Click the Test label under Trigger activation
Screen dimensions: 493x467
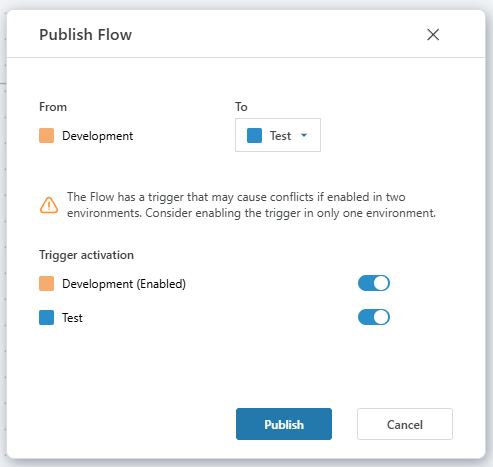click(72, 318)
